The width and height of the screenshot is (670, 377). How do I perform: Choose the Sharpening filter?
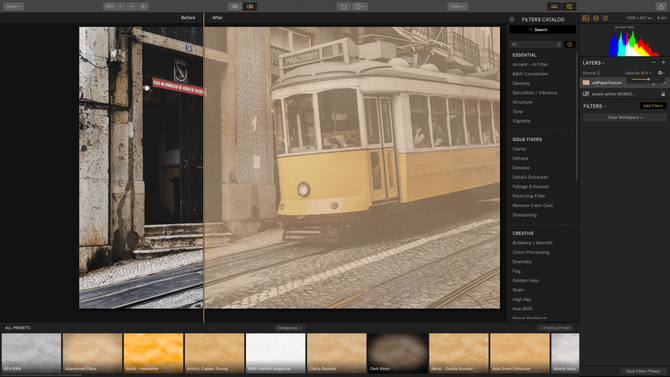(524, 215)
